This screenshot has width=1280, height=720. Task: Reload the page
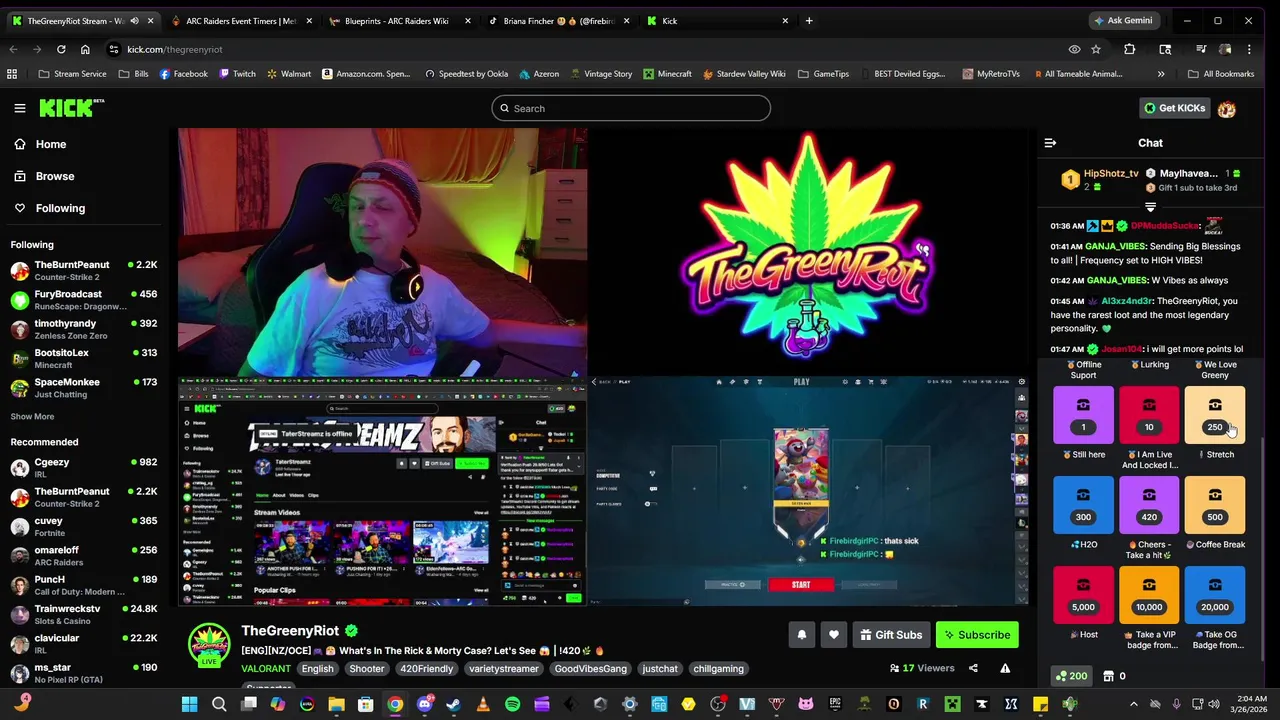[61, 49]
